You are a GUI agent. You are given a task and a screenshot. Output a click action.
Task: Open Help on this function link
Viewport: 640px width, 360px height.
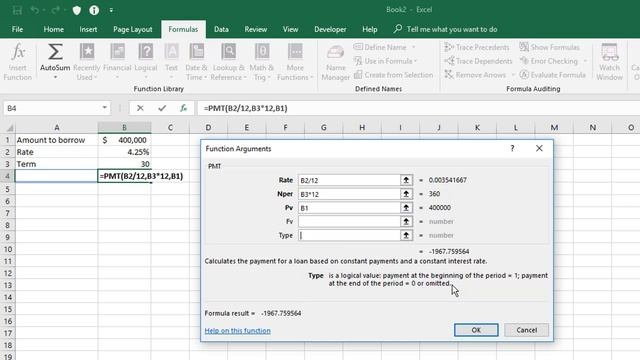[x=238, y=331]
